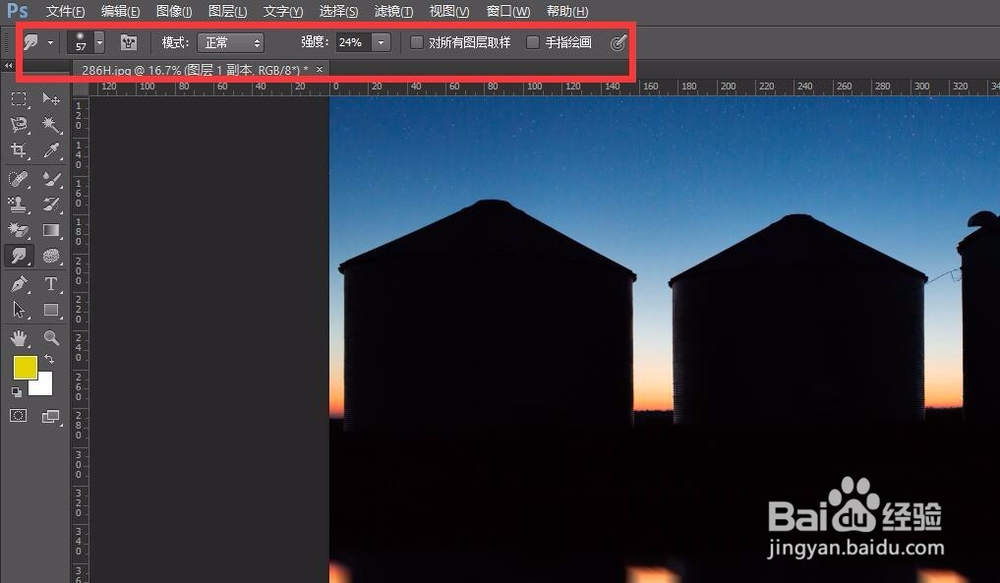This screenshot has height=583, width=1000.
Task: Open the brush panel toggle in options bar
Action: click(129, 43)
